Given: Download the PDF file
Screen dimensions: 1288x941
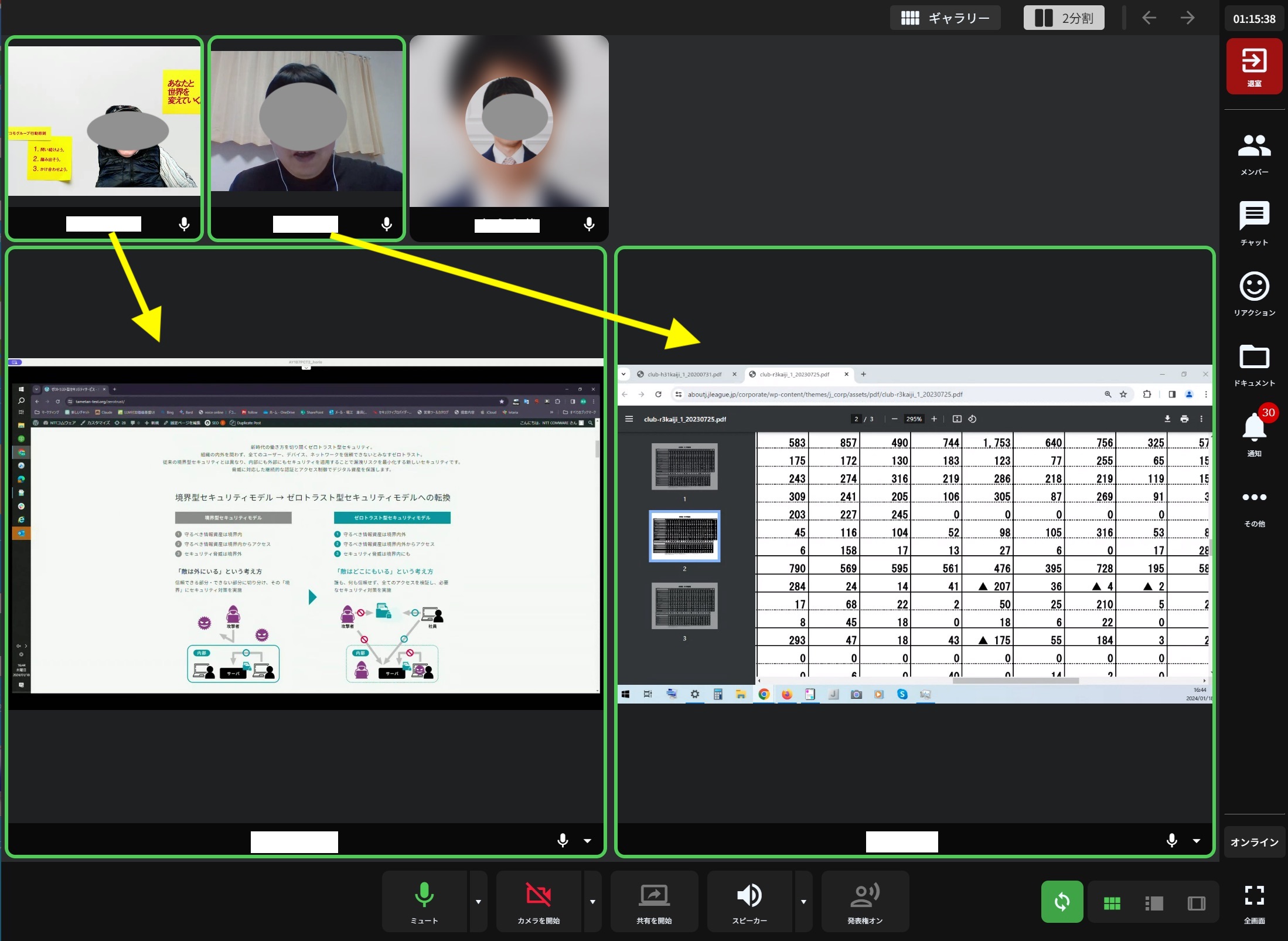Looking at the screenshot, I should pos(1167,419).
